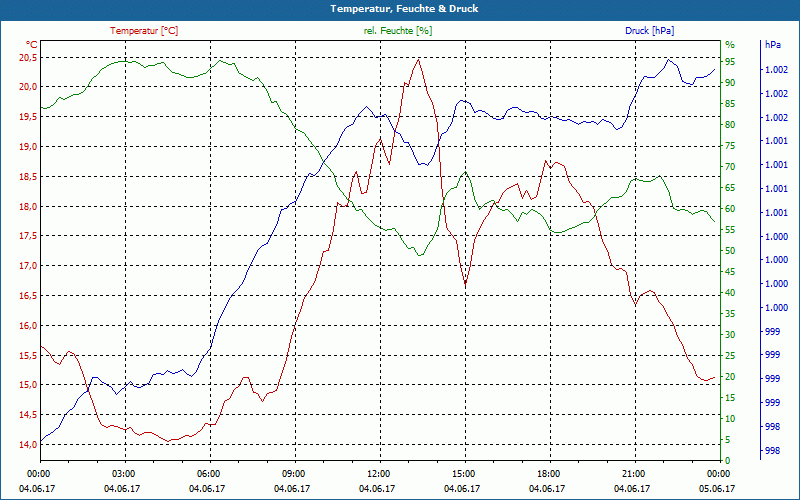Click the 14,0 temperature axis value
Screen dimensions: 800x500
[28, 445]
